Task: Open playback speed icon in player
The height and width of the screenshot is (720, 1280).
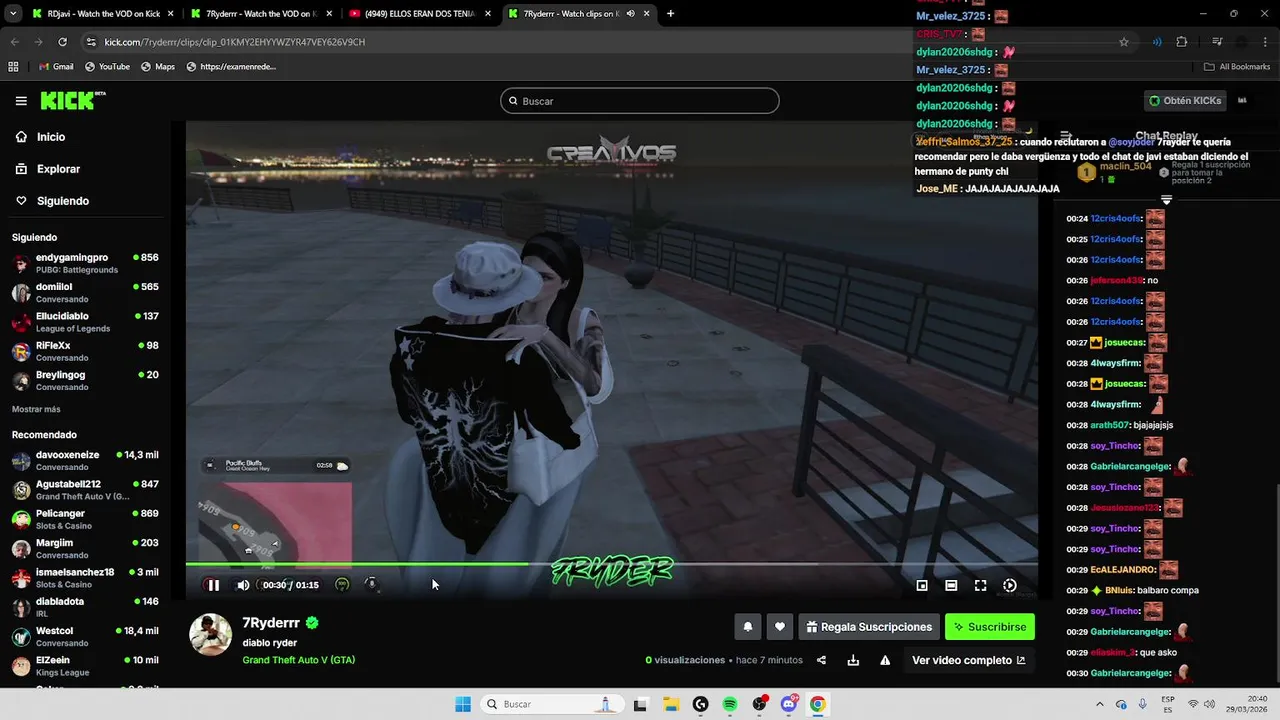Action: [1010, 586]
